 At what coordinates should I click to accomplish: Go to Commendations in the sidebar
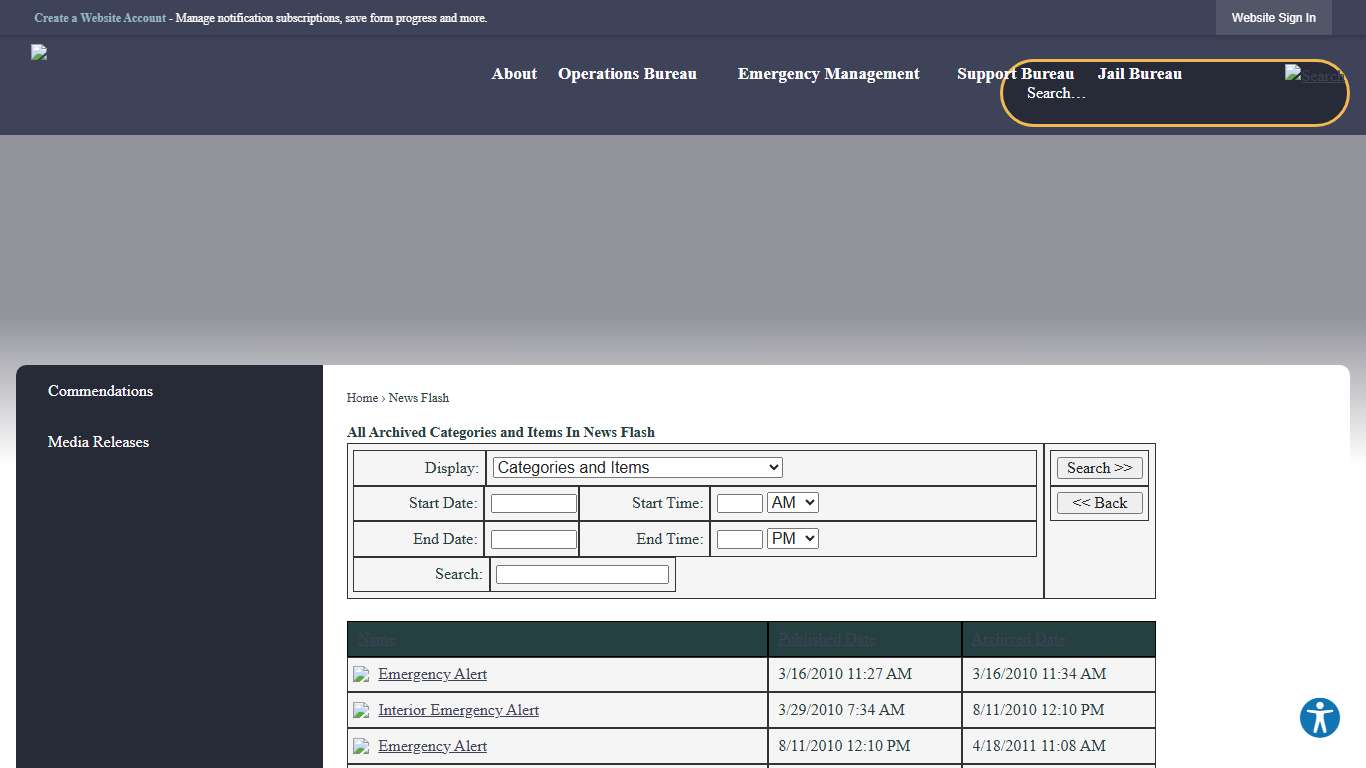point(100,391)
